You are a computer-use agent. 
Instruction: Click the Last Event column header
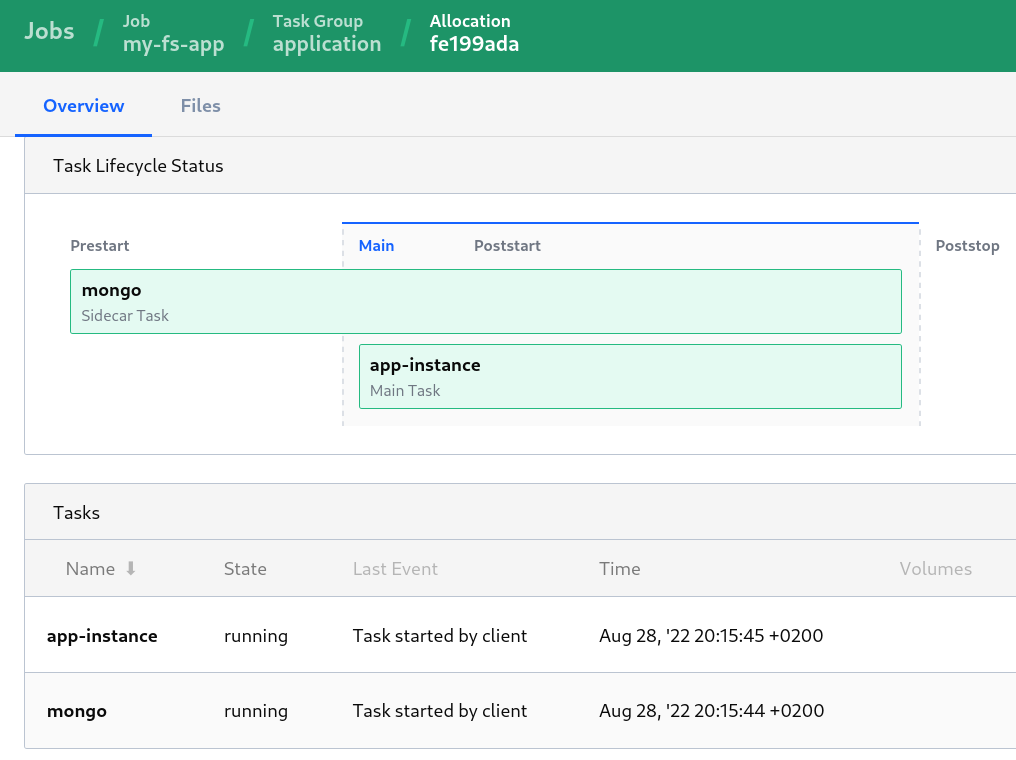point(395,569)
